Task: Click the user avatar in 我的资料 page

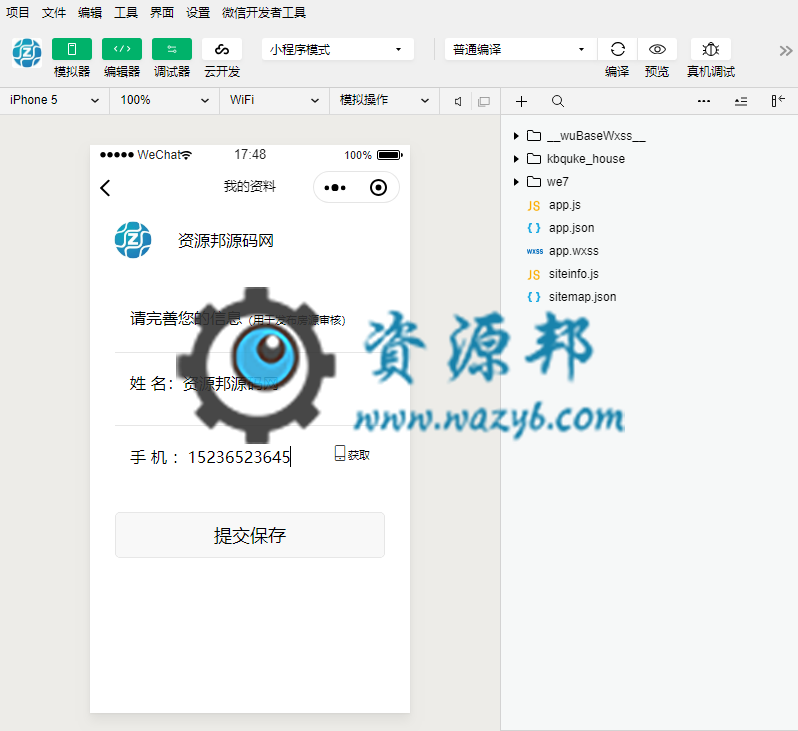Action: click(x=133, y=240)
